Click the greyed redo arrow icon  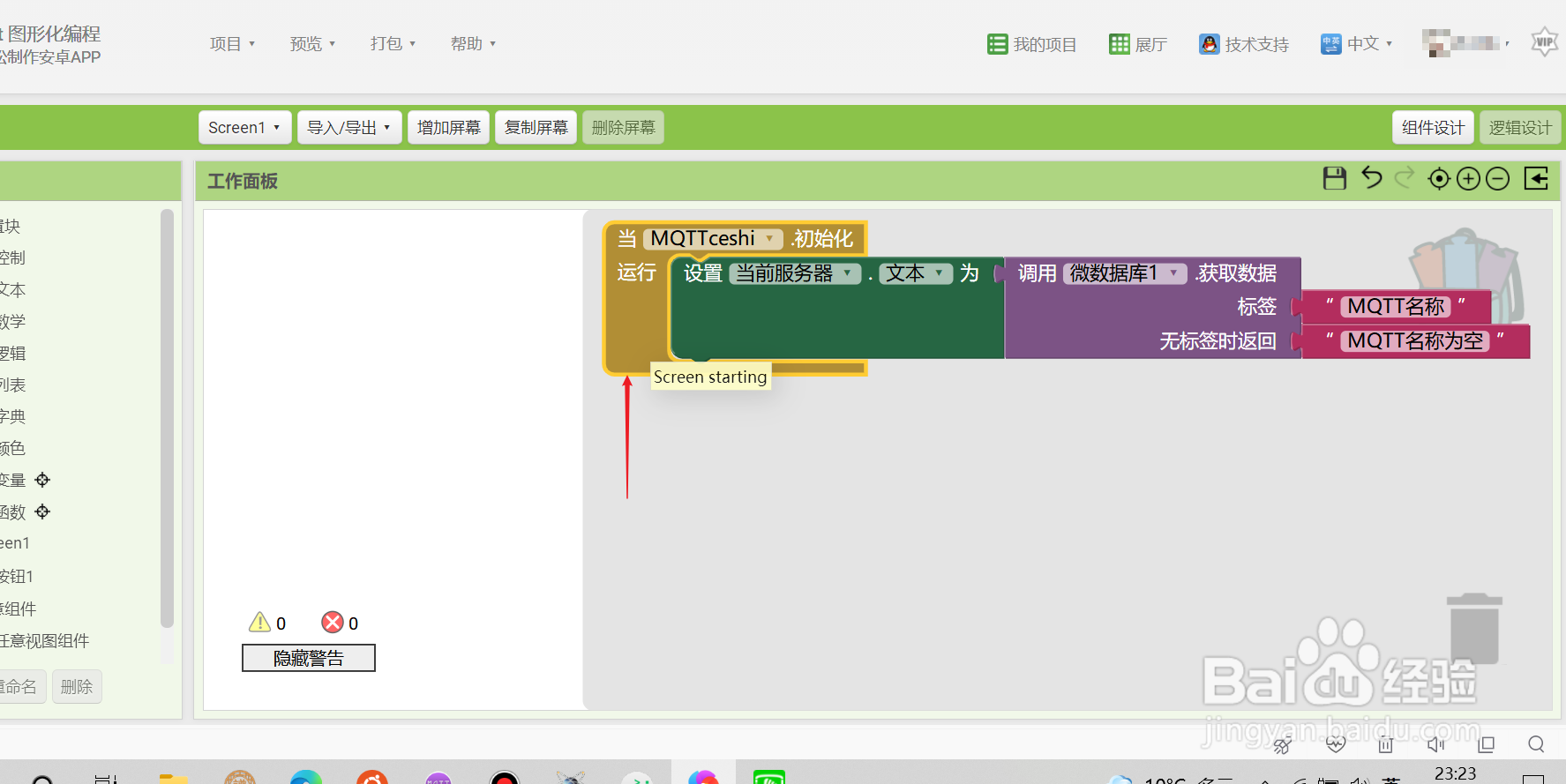coord(1404,178)
